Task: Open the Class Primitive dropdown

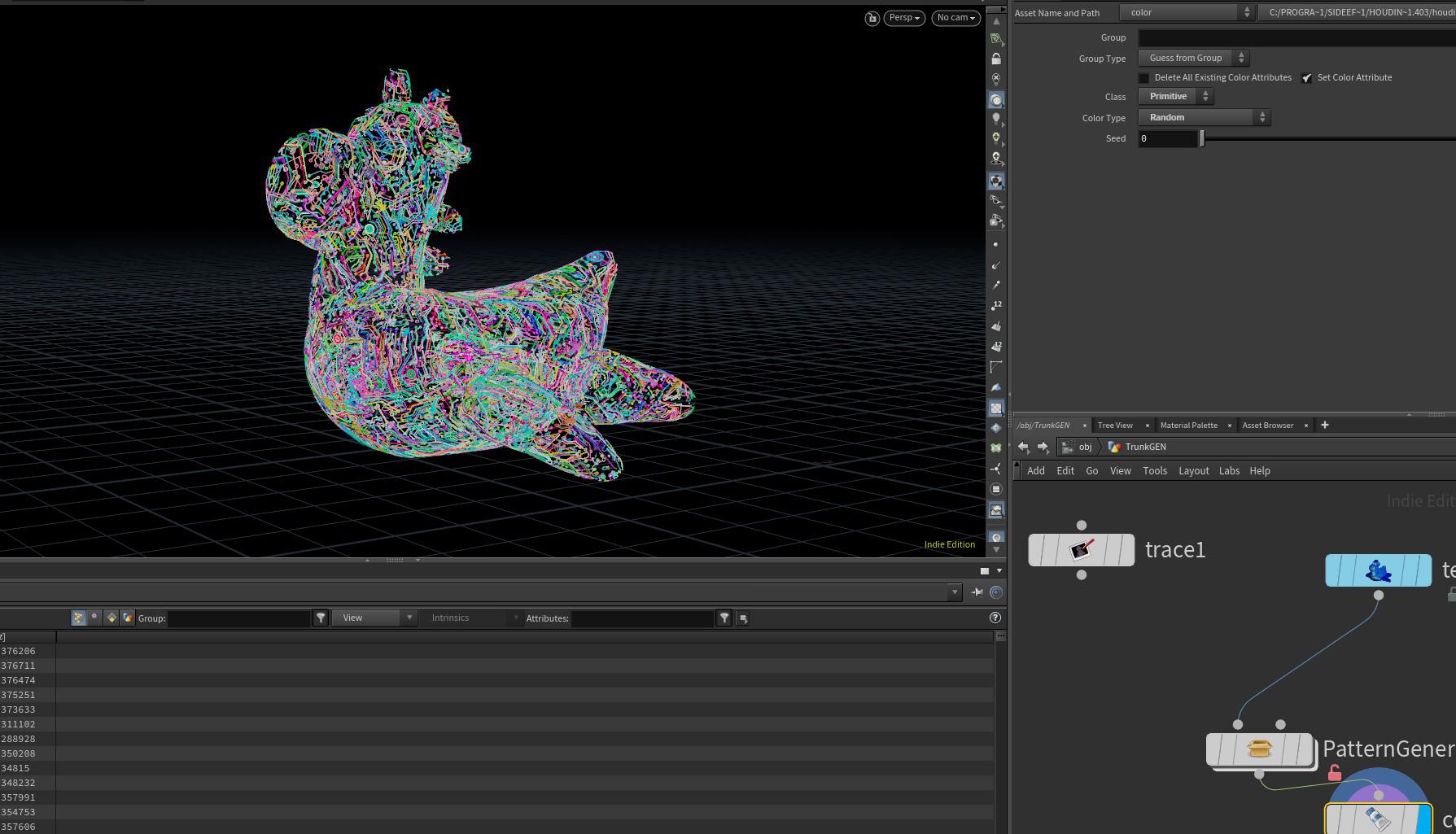Action: pos(1176,97)
